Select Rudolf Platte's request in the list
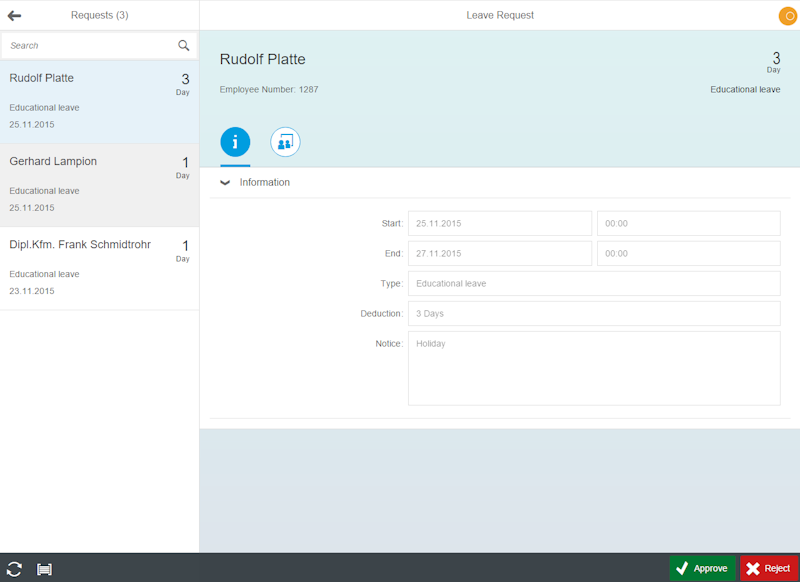The image size is (800, 582). click(100, 100)
